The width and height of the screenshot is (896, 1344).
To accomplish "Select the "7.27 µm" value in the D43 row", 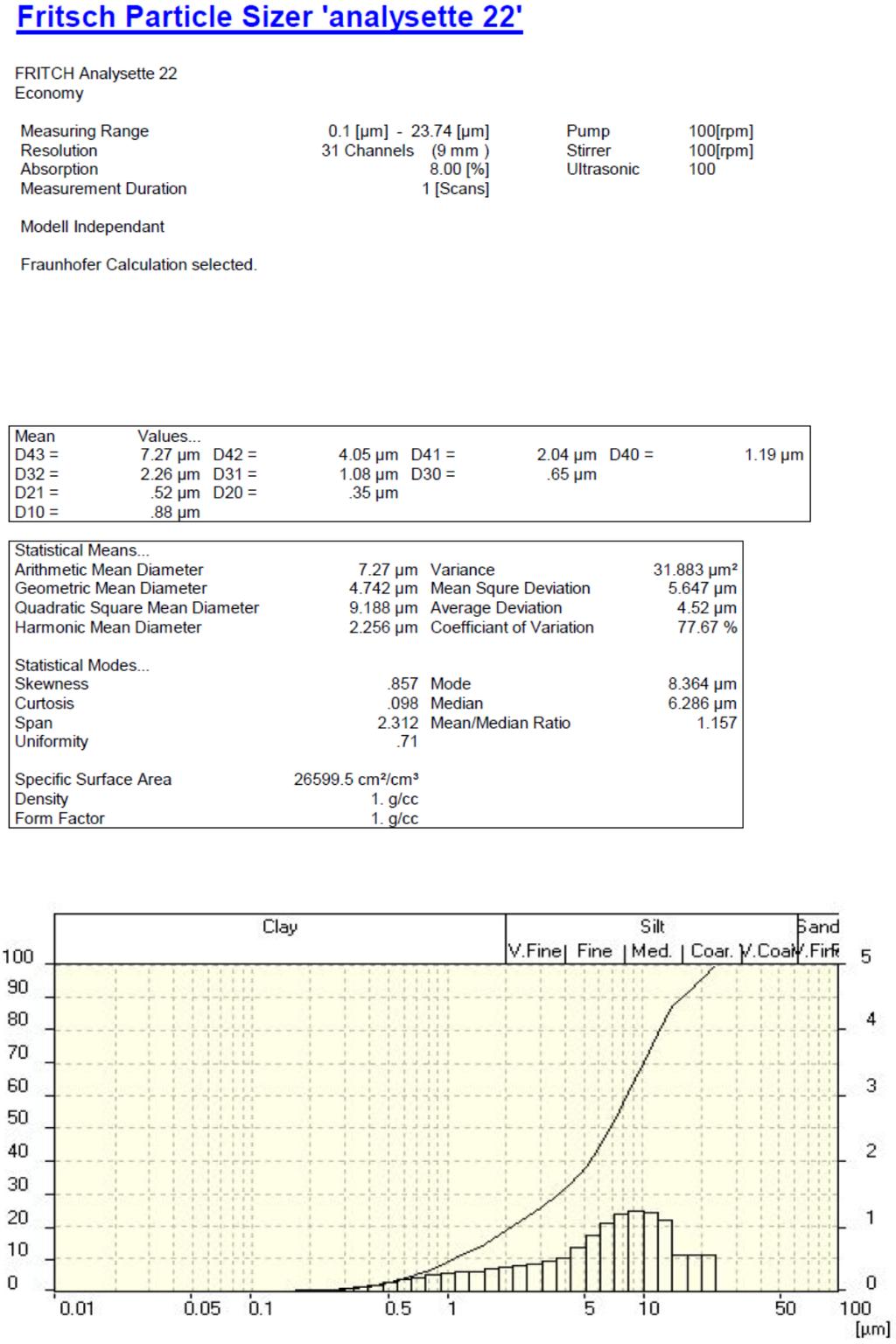I will 170,455.
